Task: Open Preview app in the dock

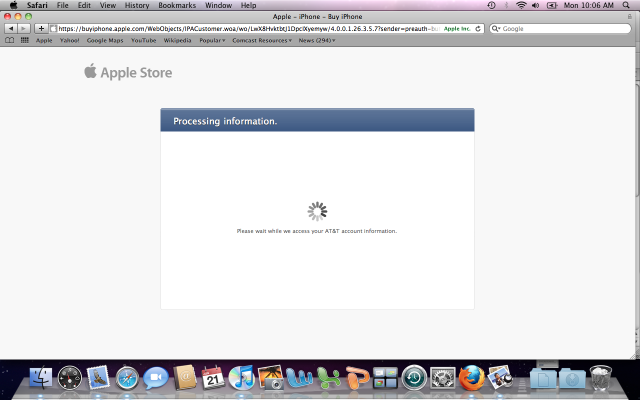Action: pos(501,377)
